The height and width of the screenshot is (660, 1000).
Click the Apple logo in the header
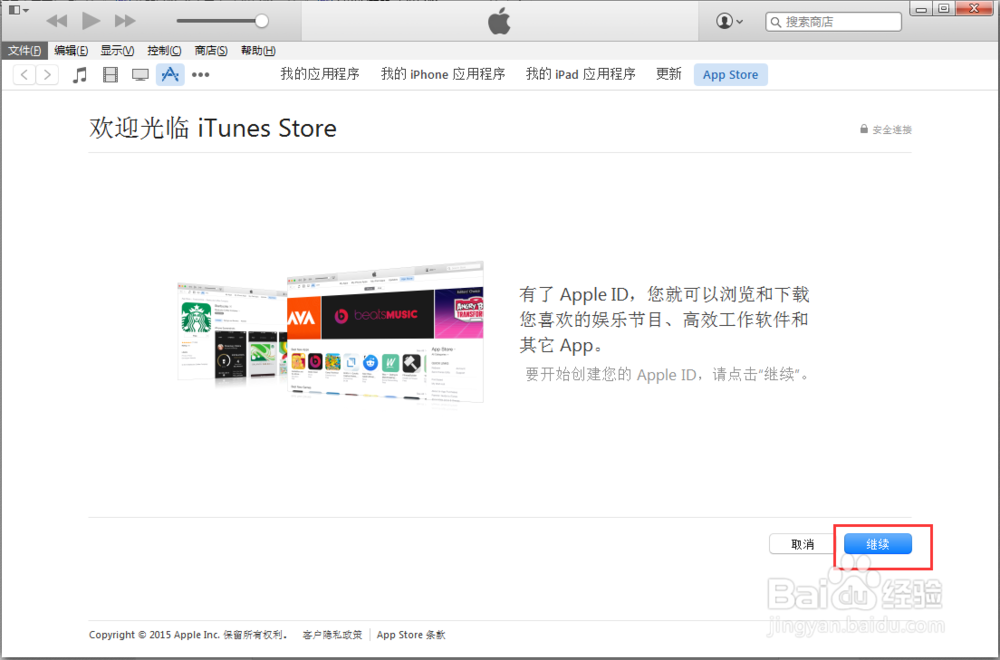click(x=499, y=21)
